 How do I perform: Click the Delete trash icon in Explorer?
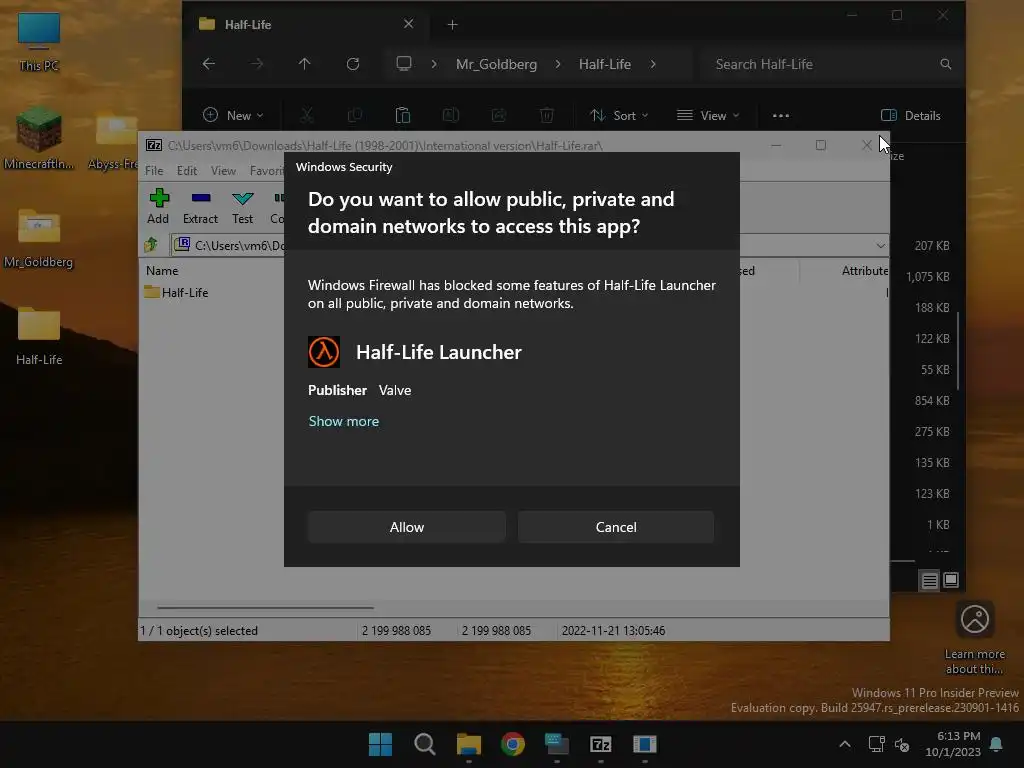547,116
